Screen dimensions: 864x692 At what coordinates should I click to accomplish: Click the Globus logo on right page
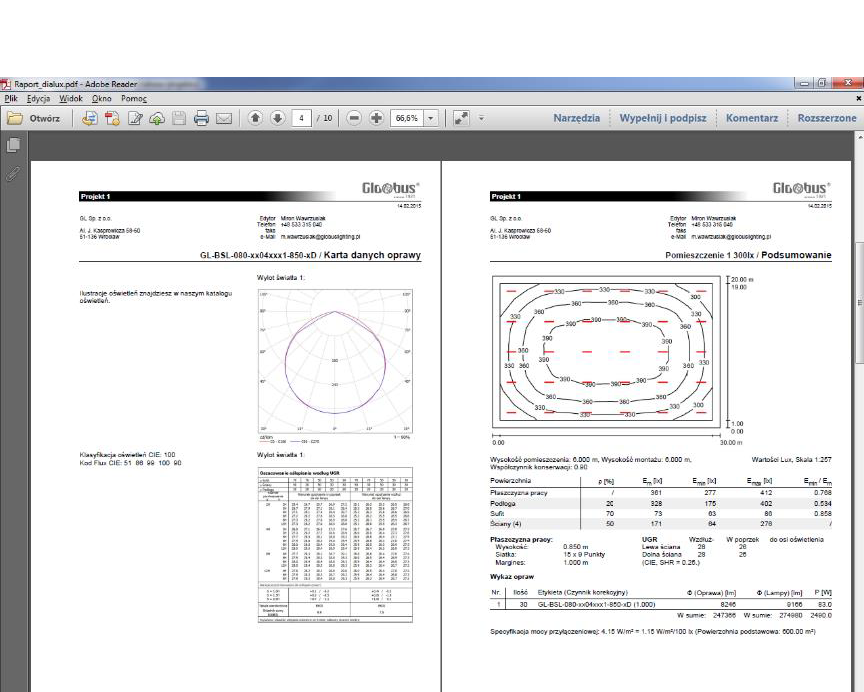(802, 190)
